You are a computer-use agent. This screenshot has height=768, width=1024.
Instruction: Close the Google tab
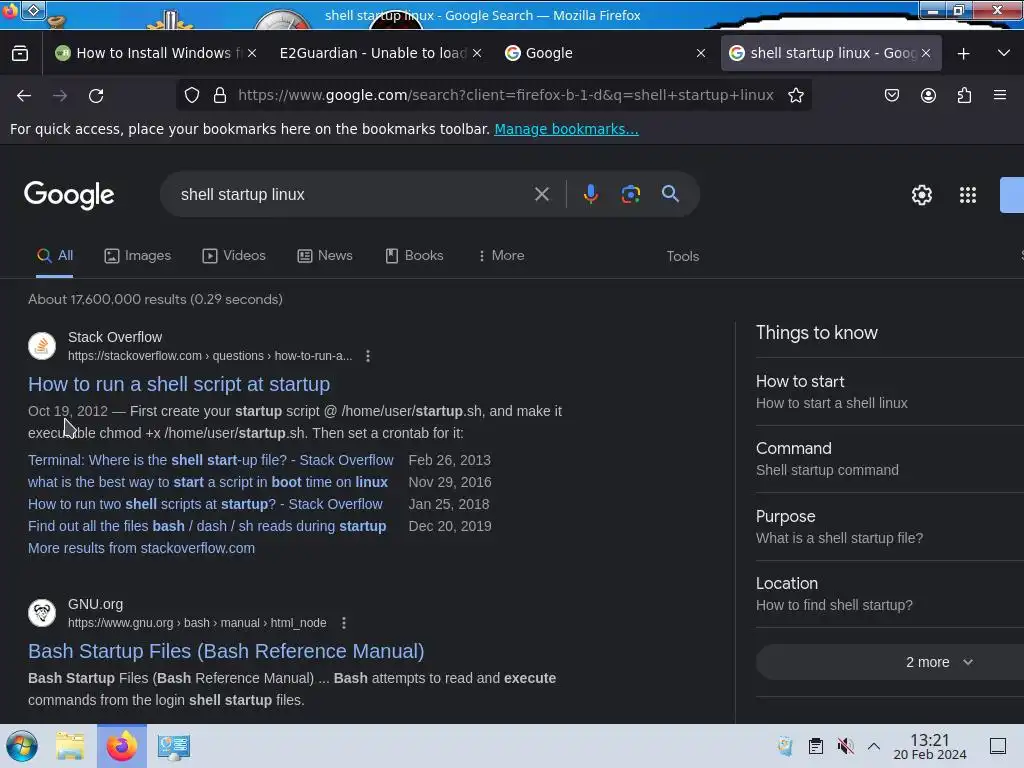[x=701, y=53]
